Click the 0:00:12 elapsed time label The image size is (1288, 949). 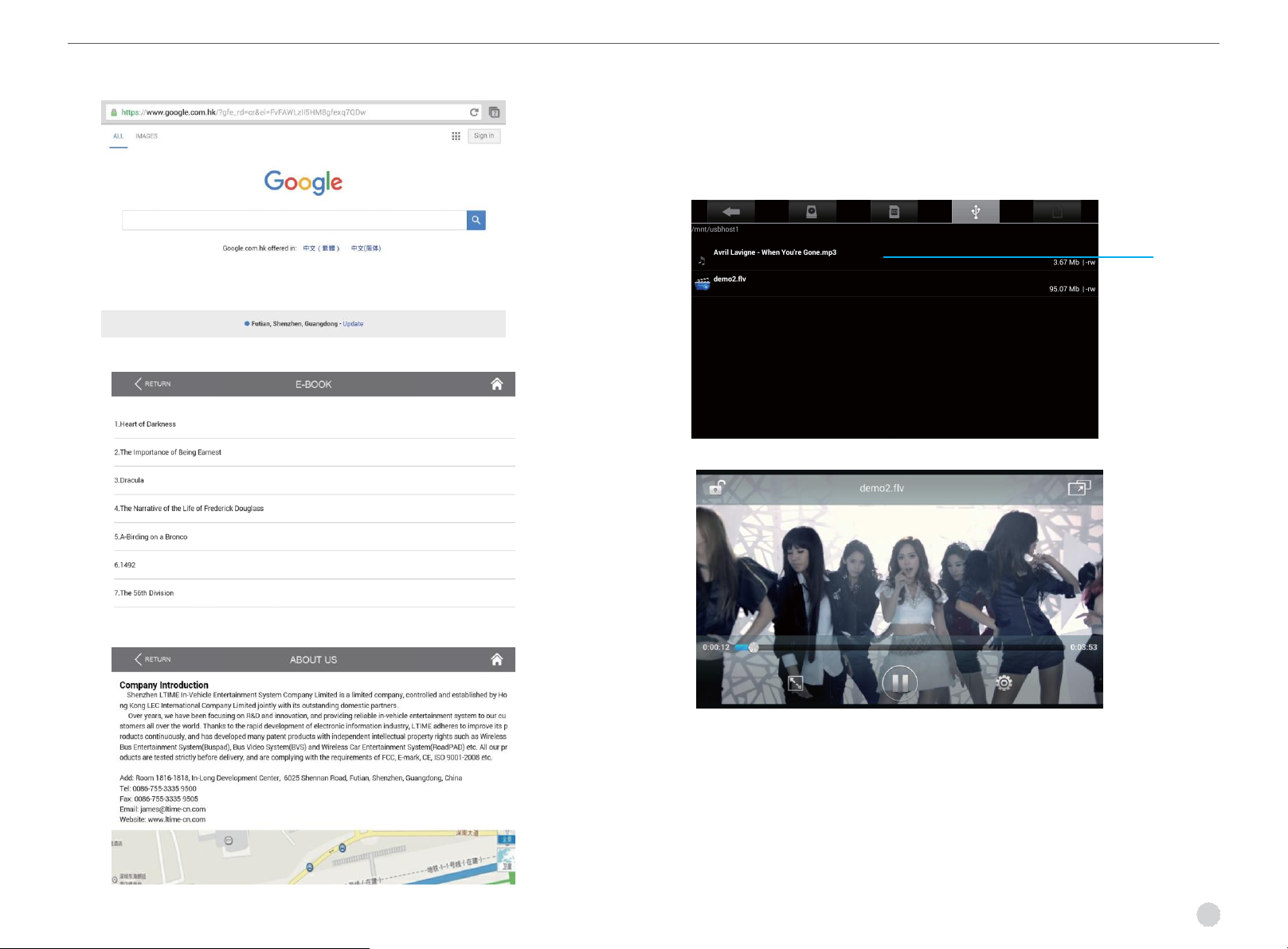point(716,647)
